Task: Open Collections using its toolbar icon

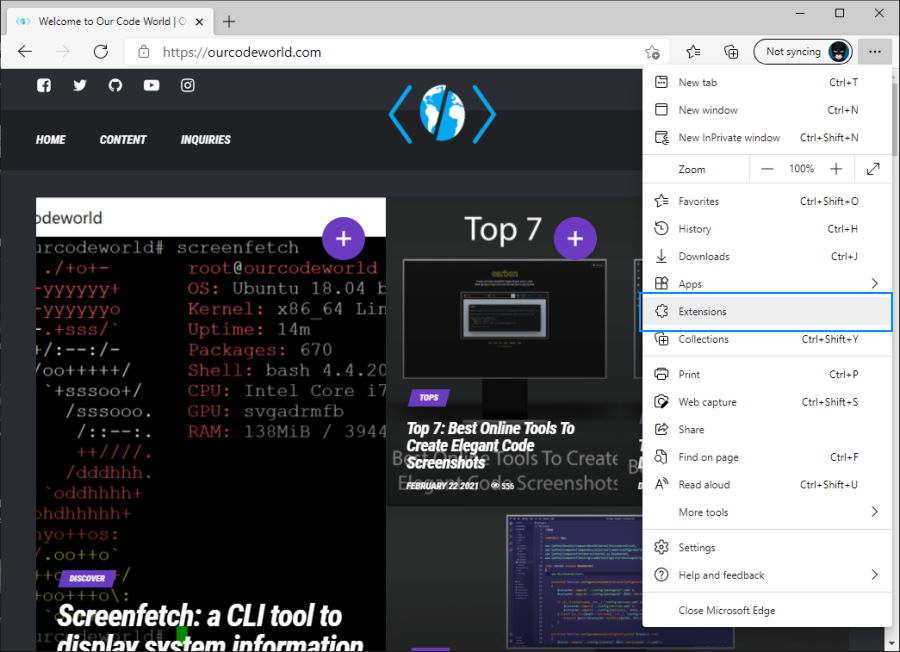Action: (x=731, y=51)
